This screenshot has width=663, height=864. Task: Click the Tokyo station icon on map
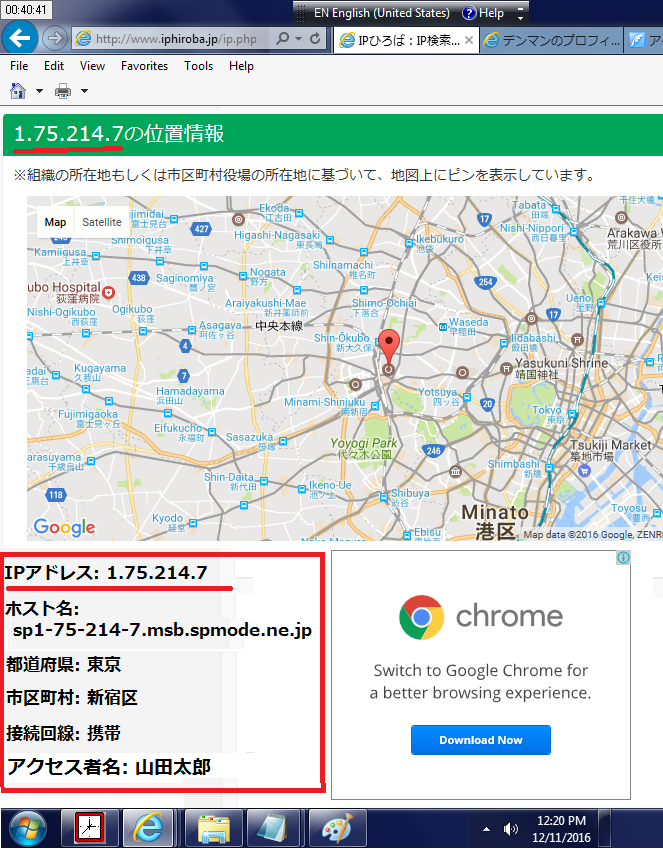572,414
